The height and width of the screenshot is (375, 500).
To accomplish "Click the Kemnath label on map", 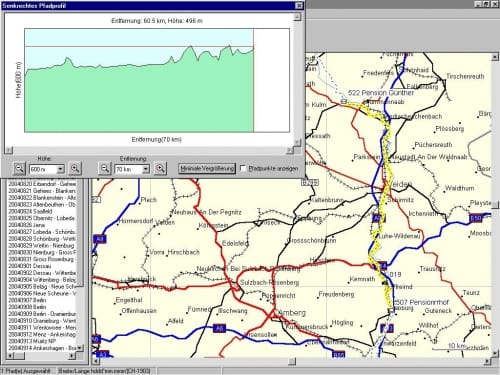I will (x=362, y=279).
